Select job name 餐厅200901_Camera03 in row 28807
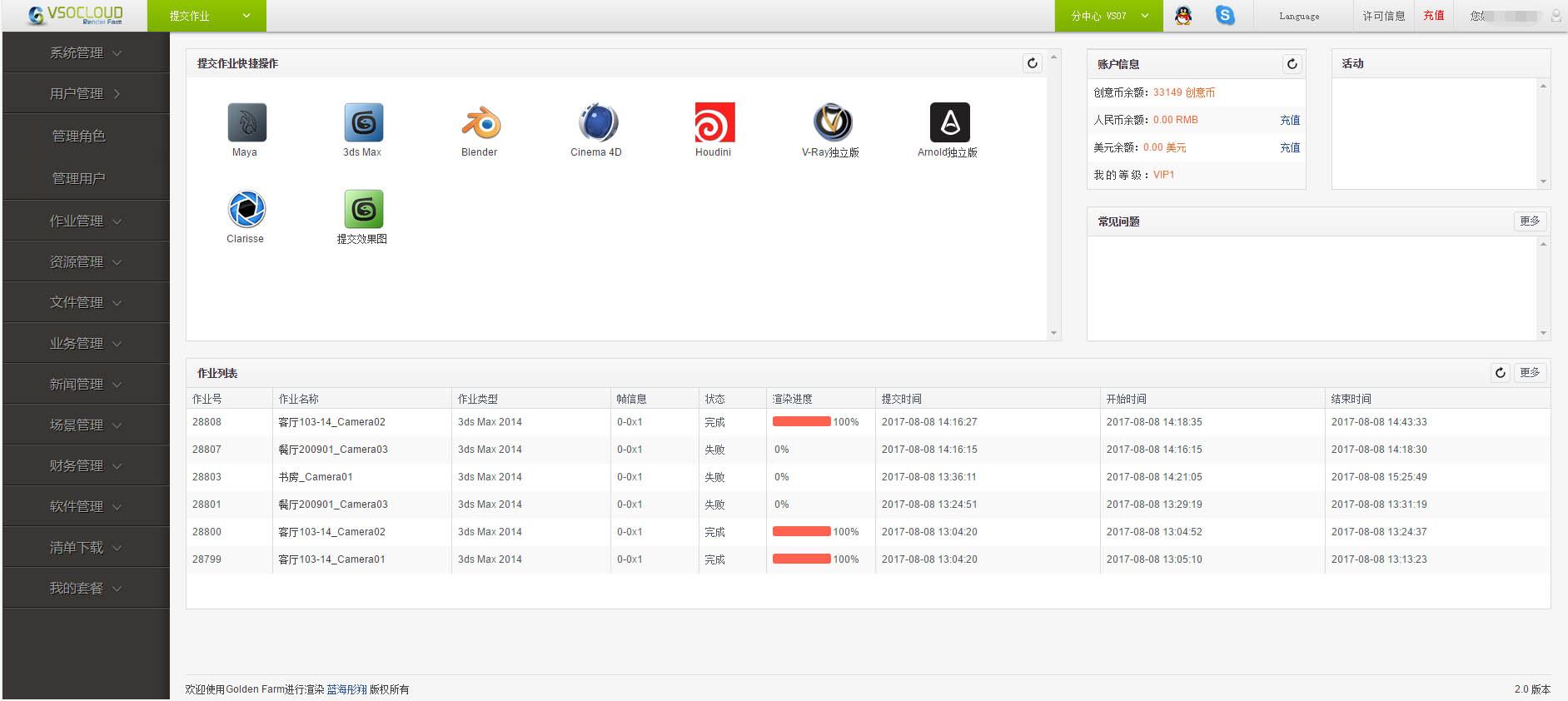Image resolution: width=1568 pixels, height=701 pixels. [x=333, y=450]
